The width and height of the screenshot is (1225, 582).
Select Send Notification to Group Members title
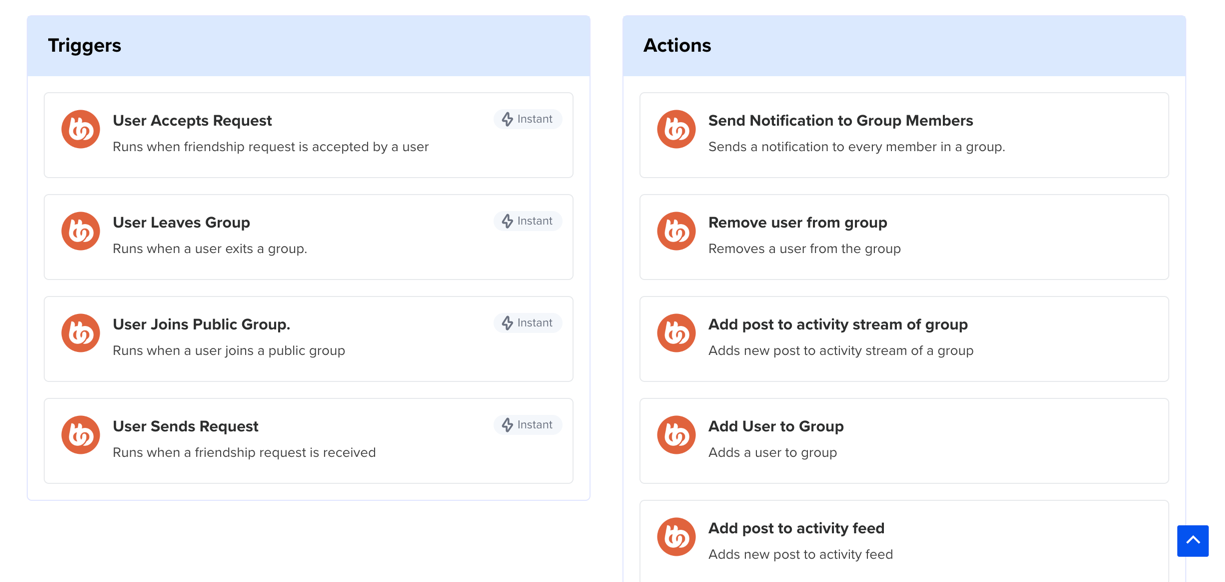point(840,120)
